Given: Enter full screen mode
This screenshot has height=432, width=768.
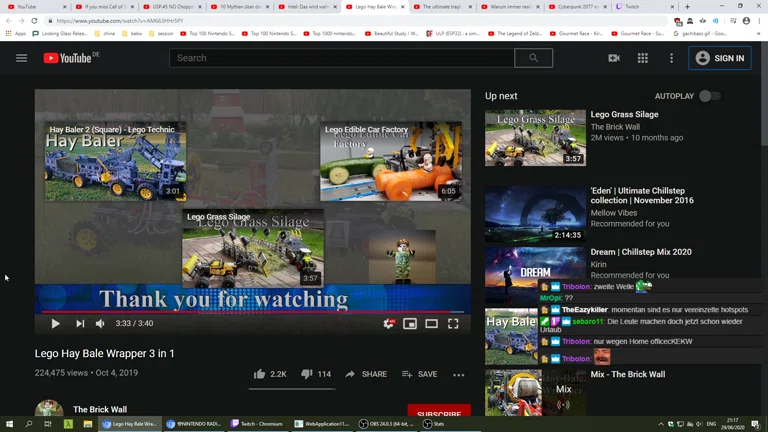Looking at the screenshot, I should pyautogui.click(x=453, y=323).
